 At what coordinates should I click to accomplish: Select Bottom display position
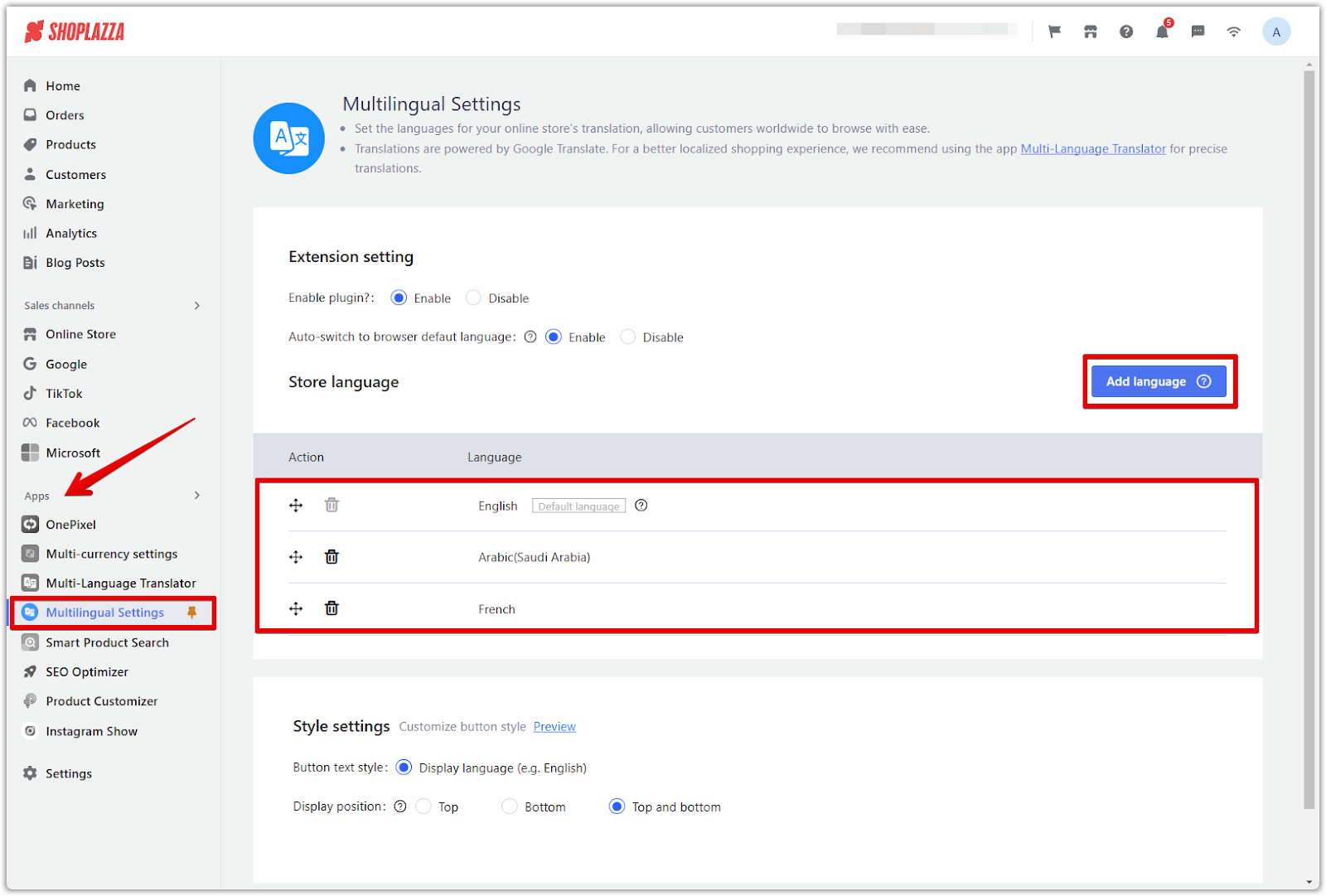510,806
